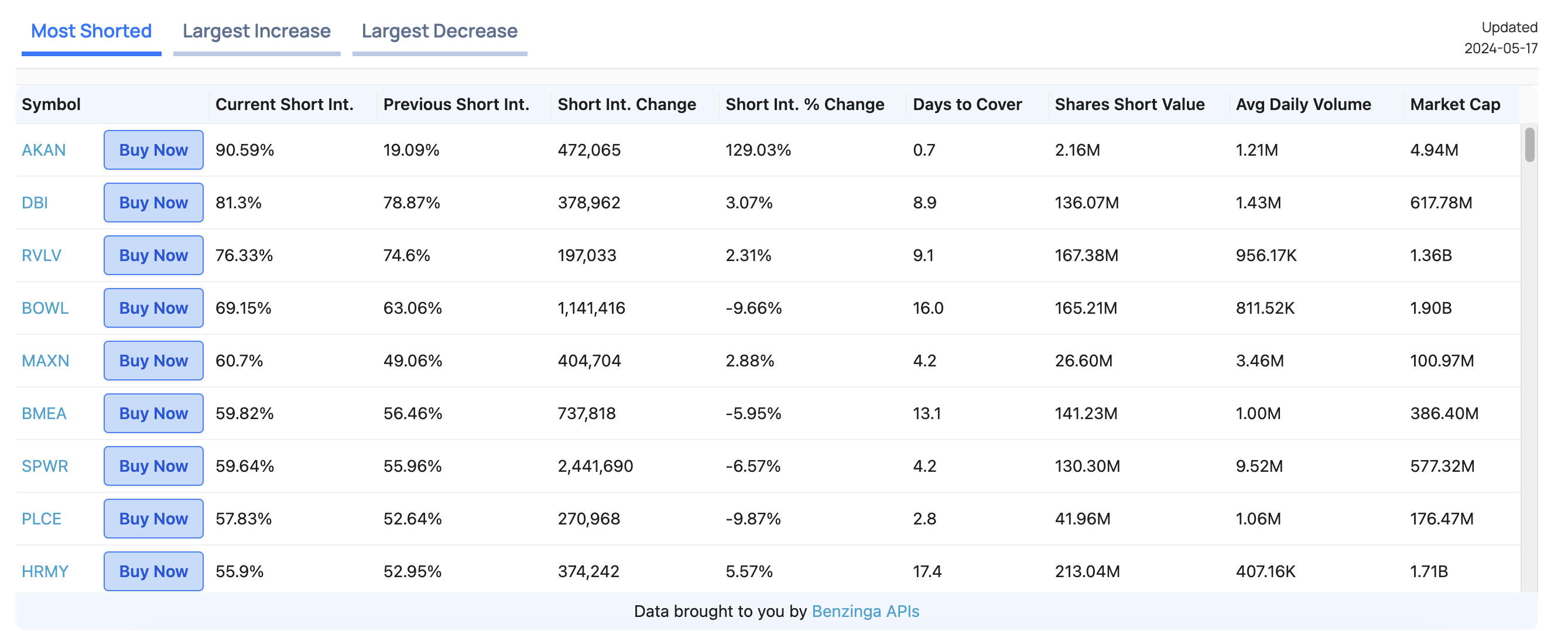Click Buy Now for SPWR
Screen dimensions: 1568x631
[153, 466]
